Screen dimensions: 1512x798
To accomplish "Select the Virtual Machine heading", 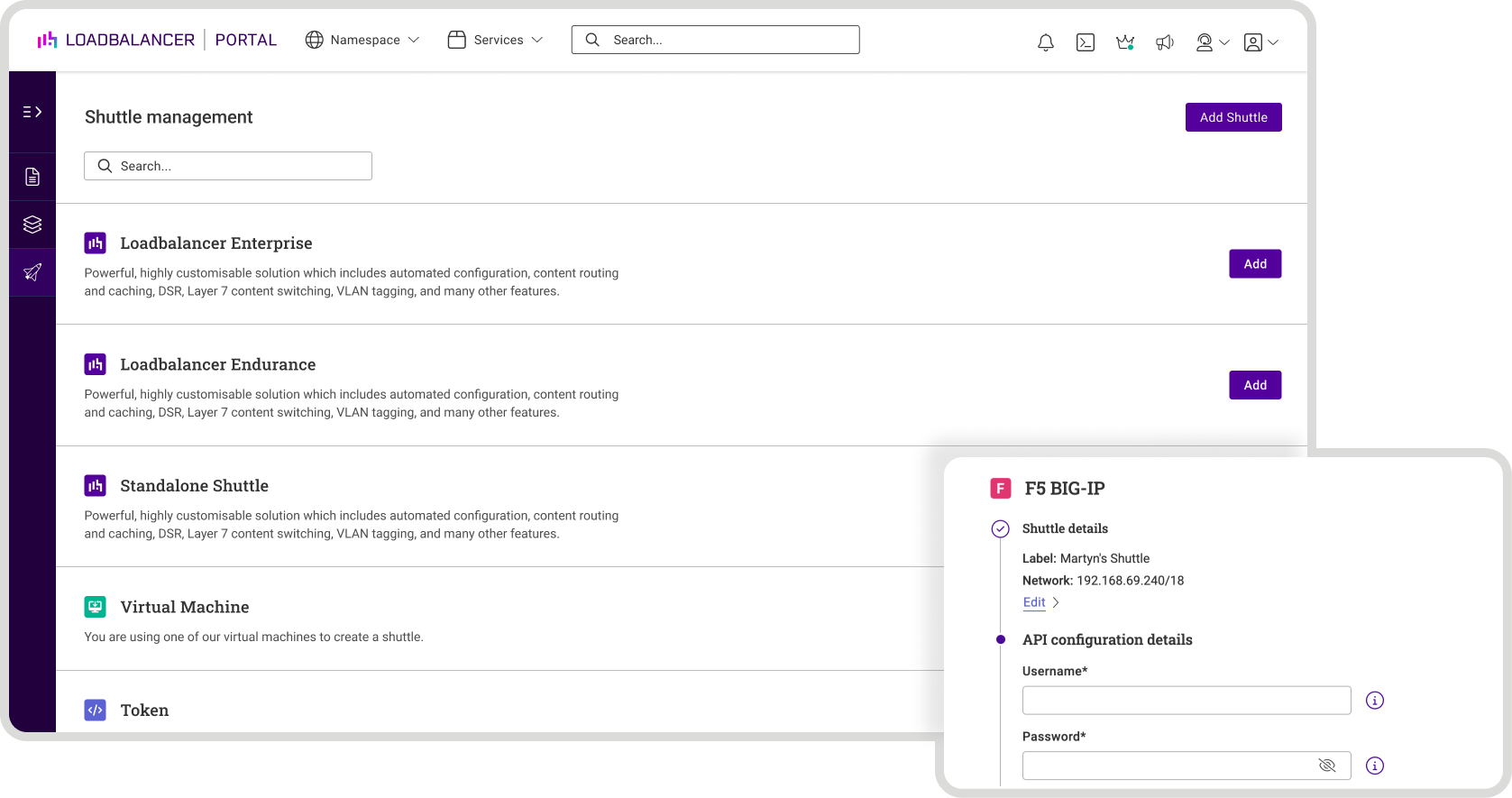I will pyautogui.click(x=185, y=607).
